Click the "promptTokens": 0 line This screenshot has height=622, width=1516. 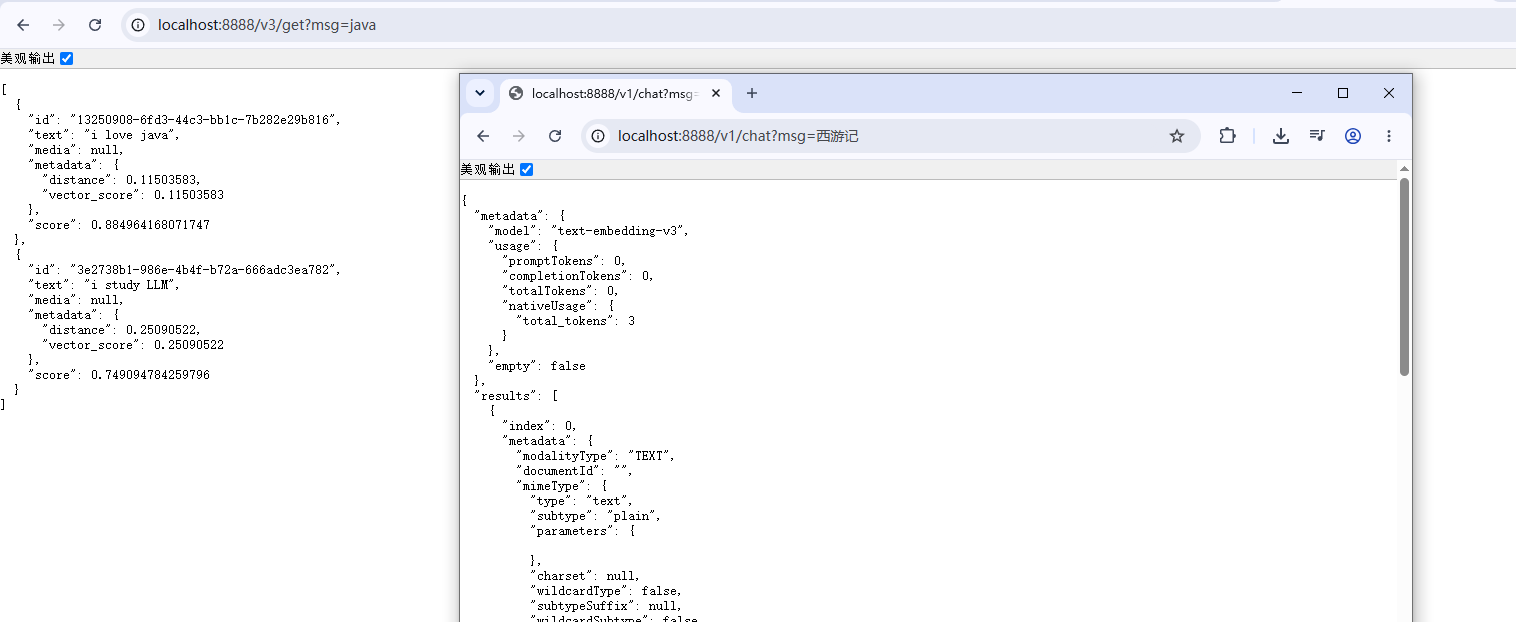click(564, 260)
